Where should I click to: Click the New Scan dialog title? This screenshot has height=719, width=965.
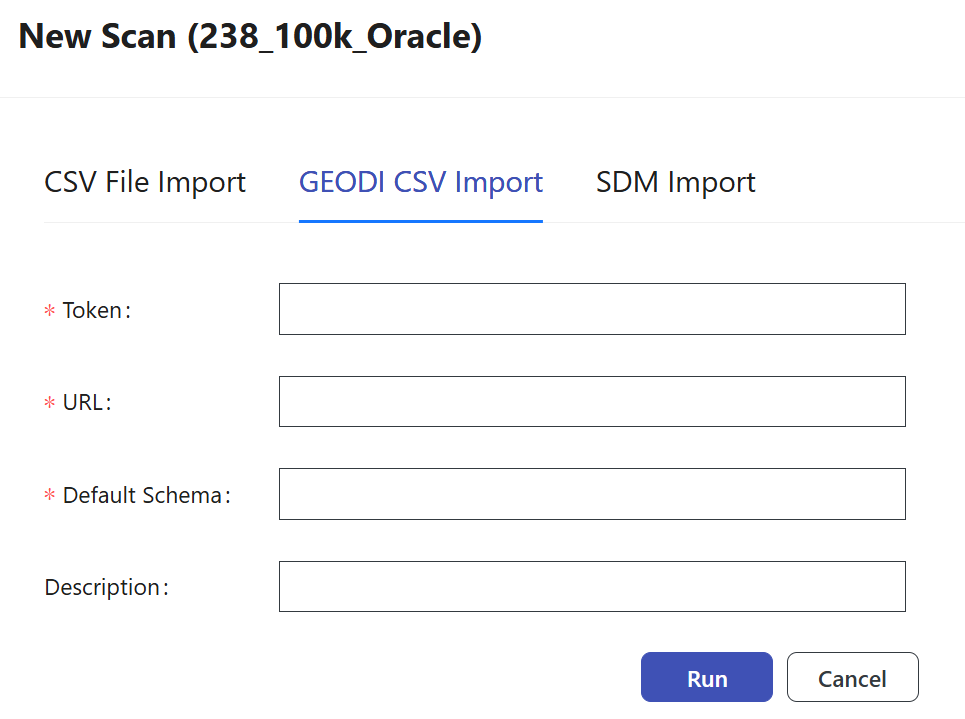click(250, 37)
